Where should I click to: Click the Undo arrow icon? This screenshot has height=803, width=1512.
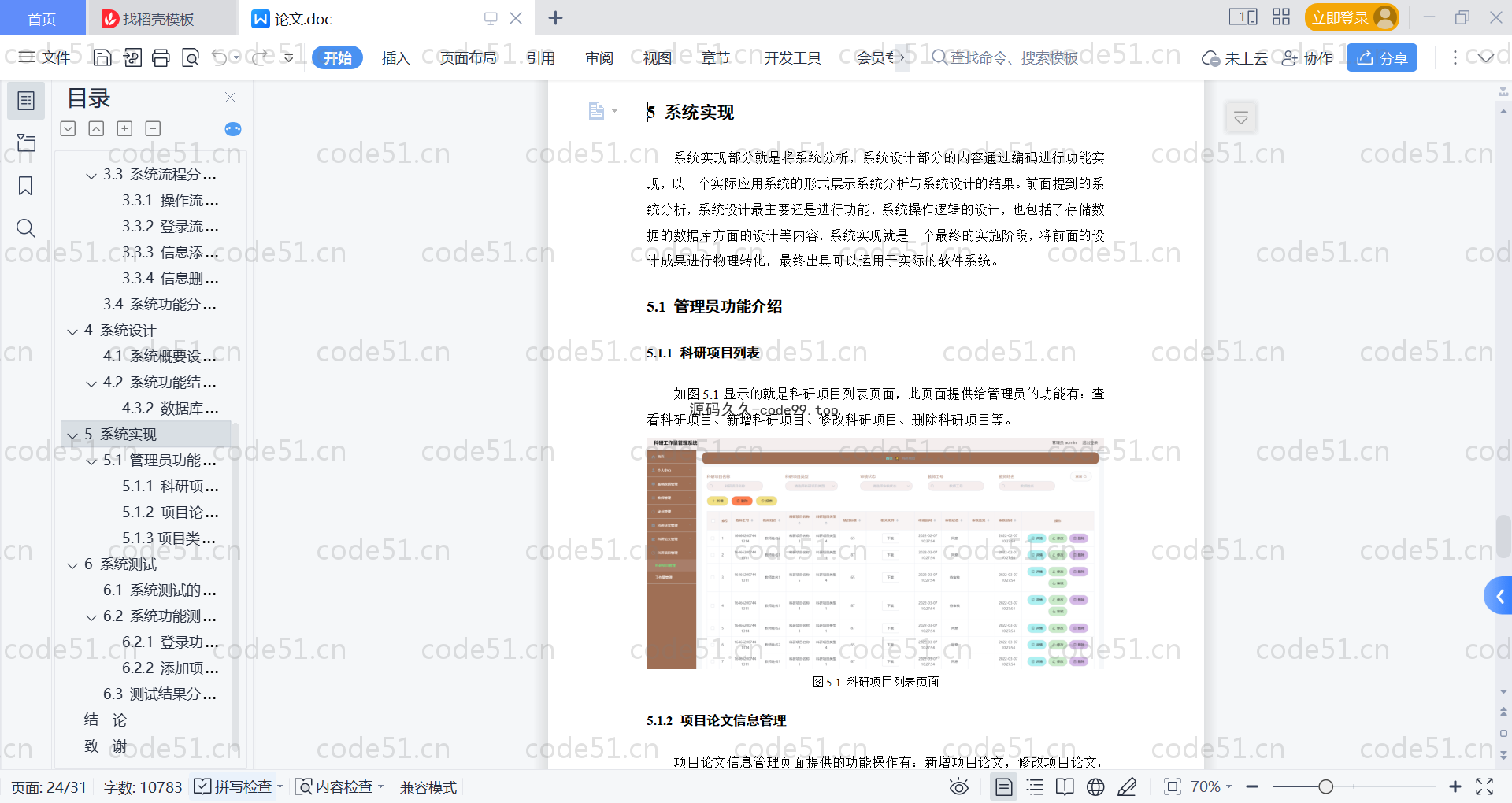[x=220, y=57]
